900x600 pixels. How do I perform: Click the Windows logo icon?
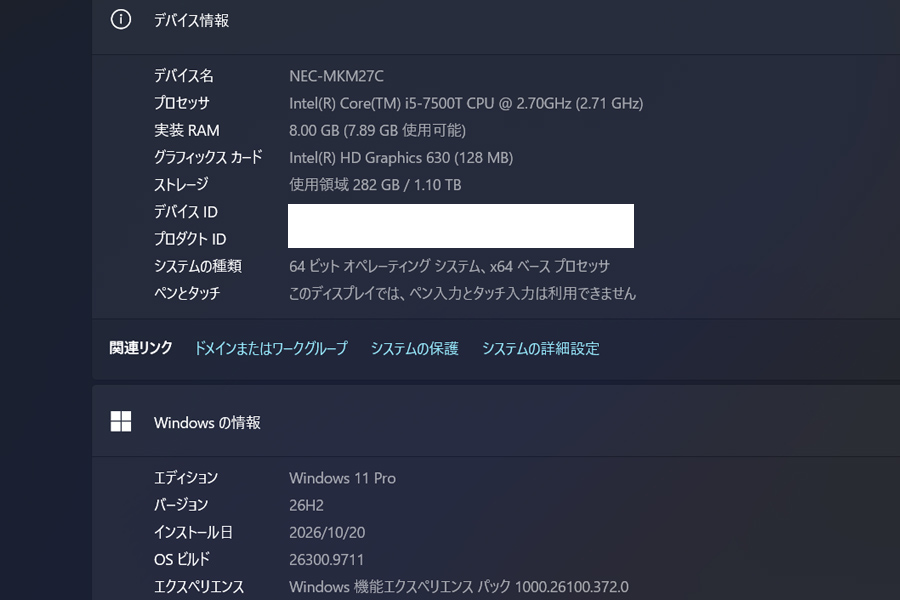121,421
